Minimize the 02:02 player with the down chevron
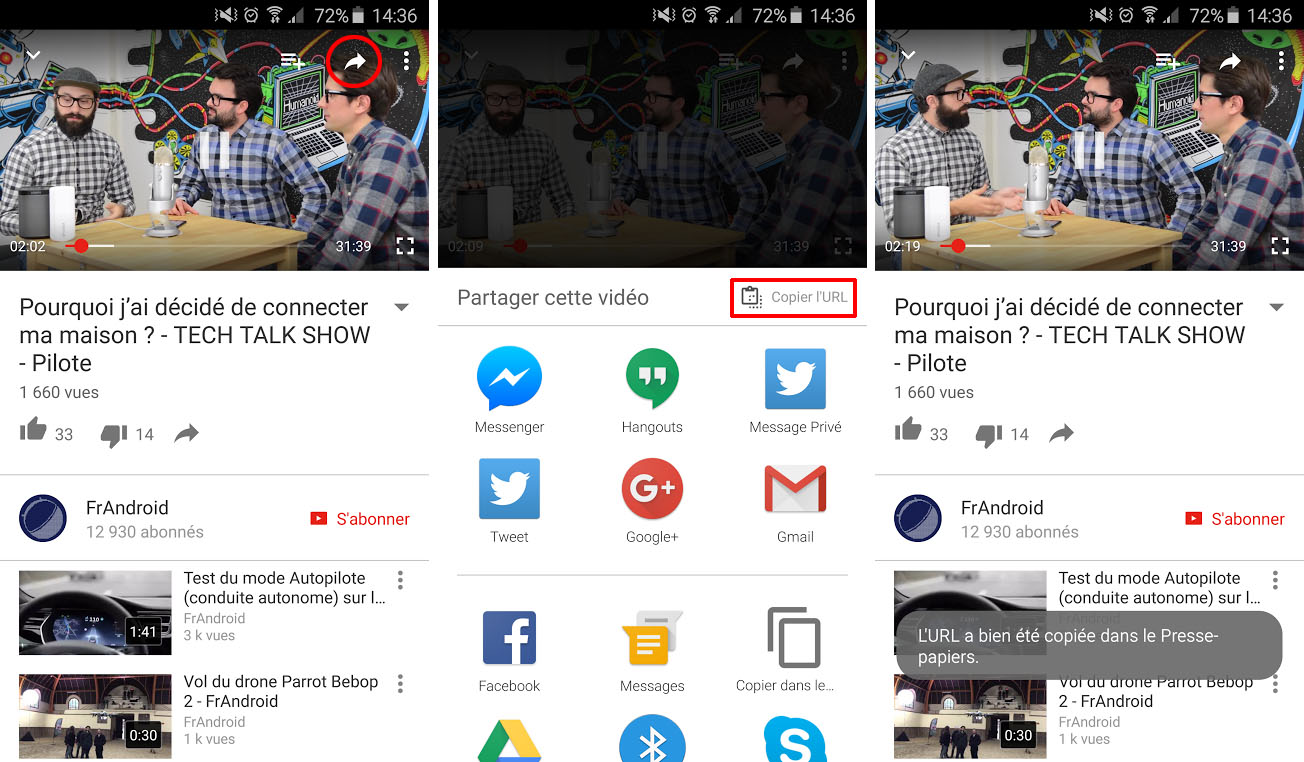The height and width of the screenshot is (762, 1304). (33, 56)
